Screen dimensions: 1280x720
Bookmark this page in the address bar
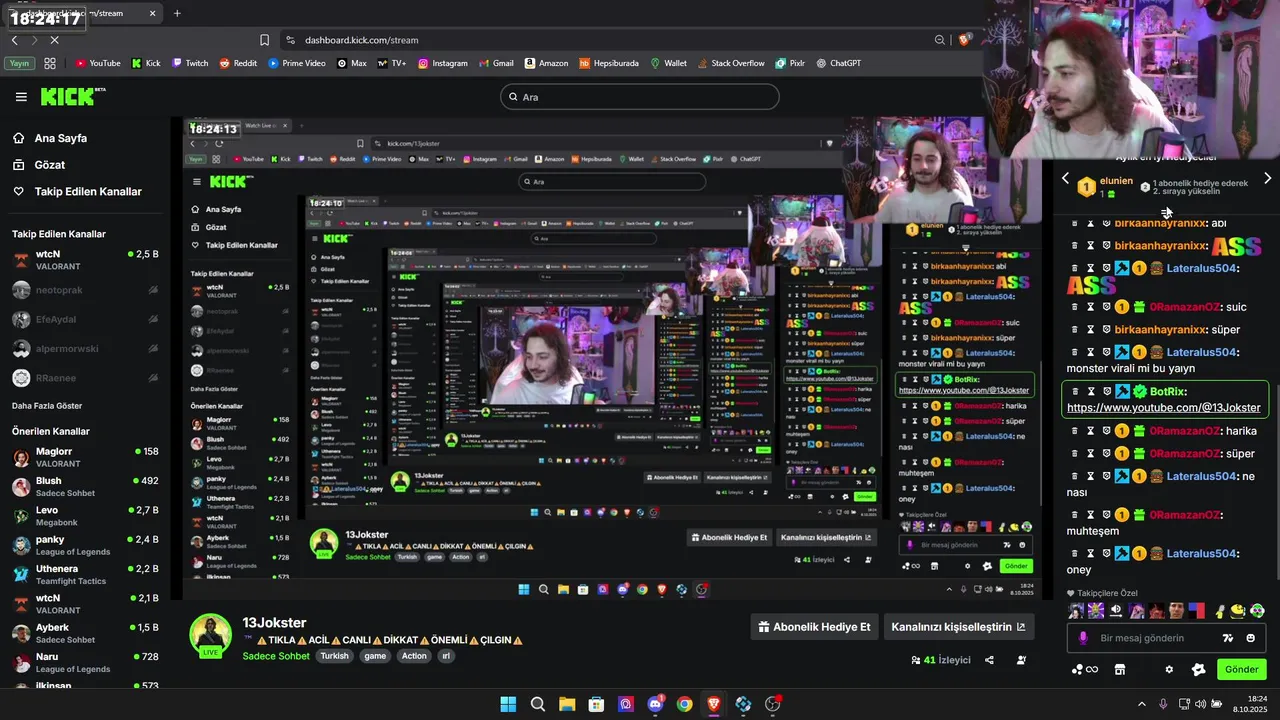click(264, 40)
